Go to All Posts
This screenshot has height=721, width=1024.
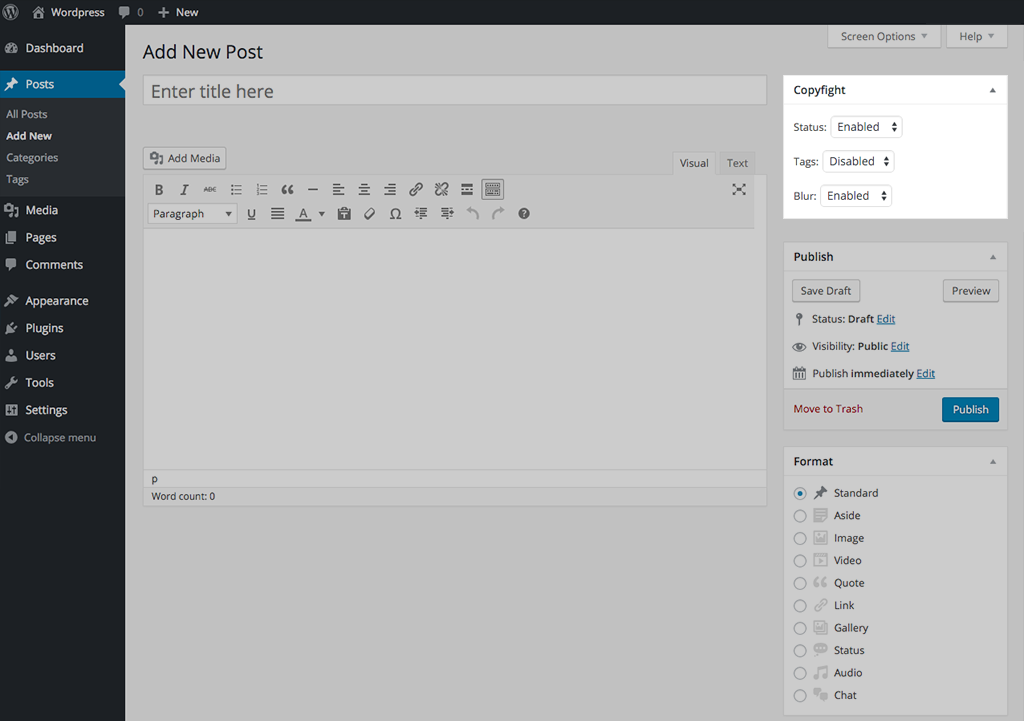point(27,114)
